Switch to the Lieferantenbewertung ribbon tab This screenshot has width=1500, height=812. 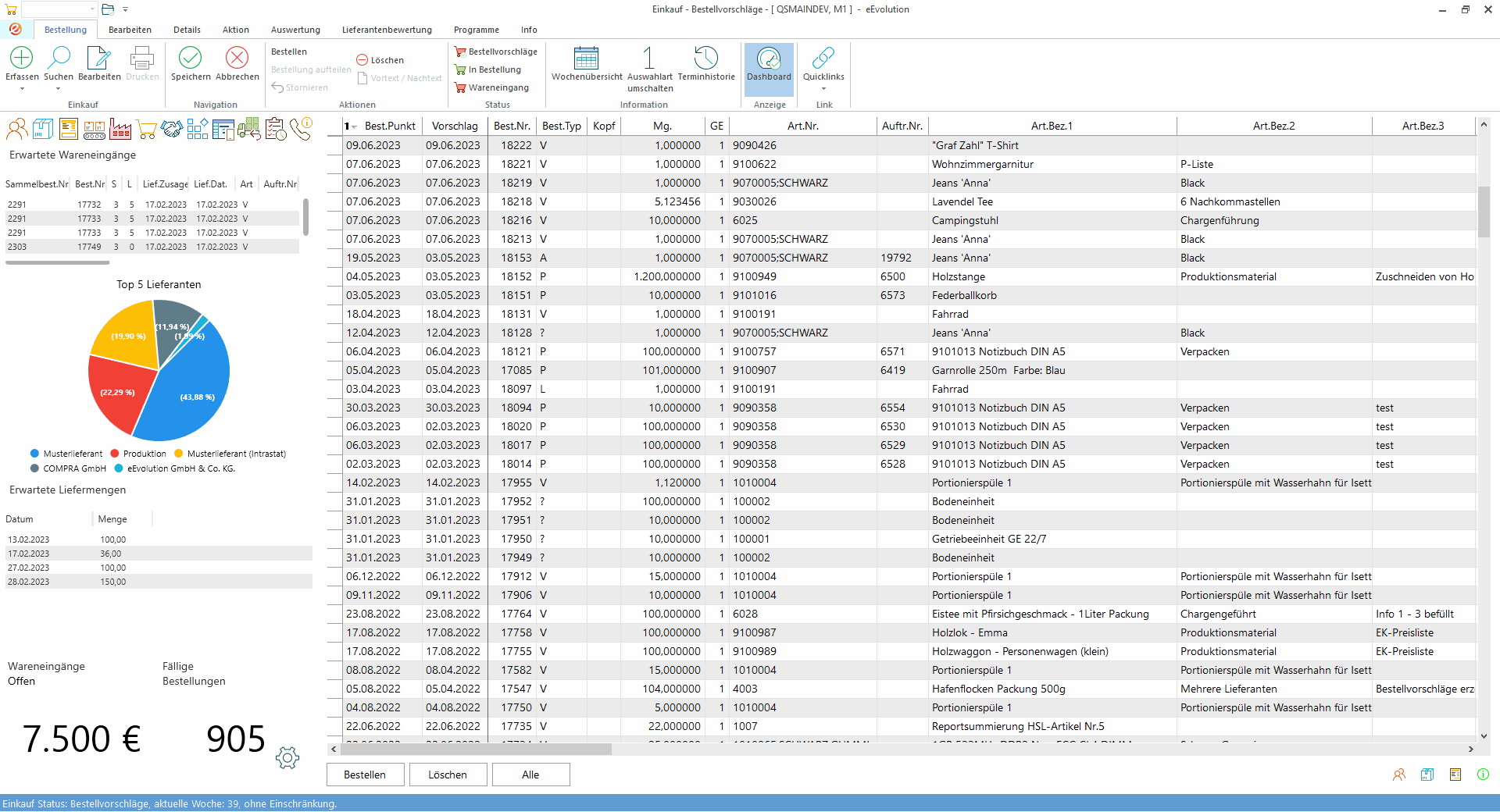coord(386,30)
